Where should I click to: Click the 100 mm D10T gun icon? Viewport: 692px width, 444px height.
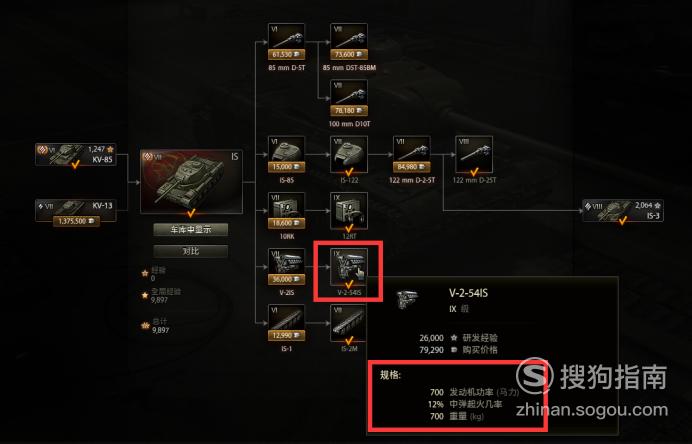pos(349,98)
